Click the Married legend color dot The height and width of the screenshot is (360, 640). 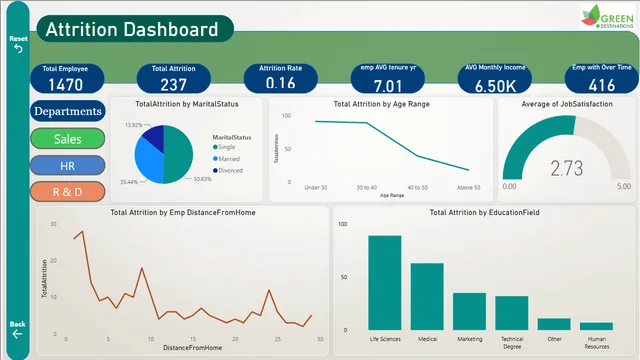(x=215, y=159)
